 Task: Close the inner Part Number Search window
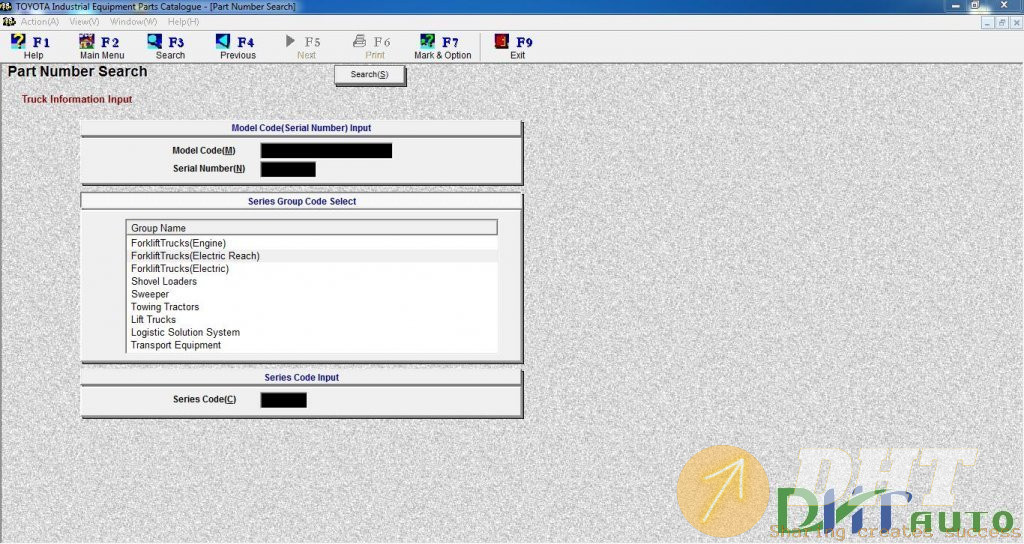tap(1016, 22)
